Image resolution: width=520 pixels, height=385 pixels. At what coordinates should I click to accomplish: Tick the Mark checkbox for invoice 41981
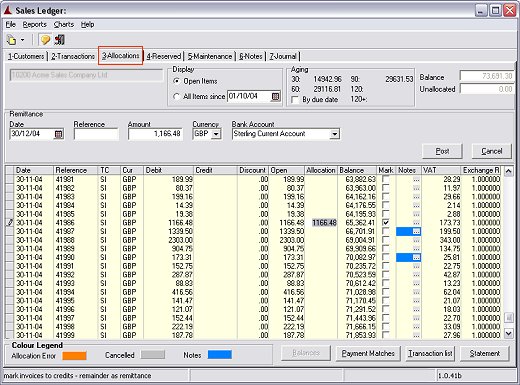(386, 179)
